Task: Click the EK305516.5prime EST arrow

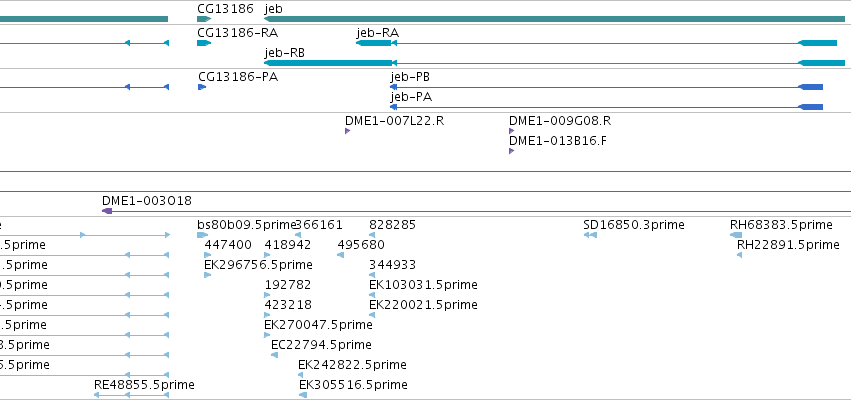Action: pyautogui.click(x=303, y=395)
